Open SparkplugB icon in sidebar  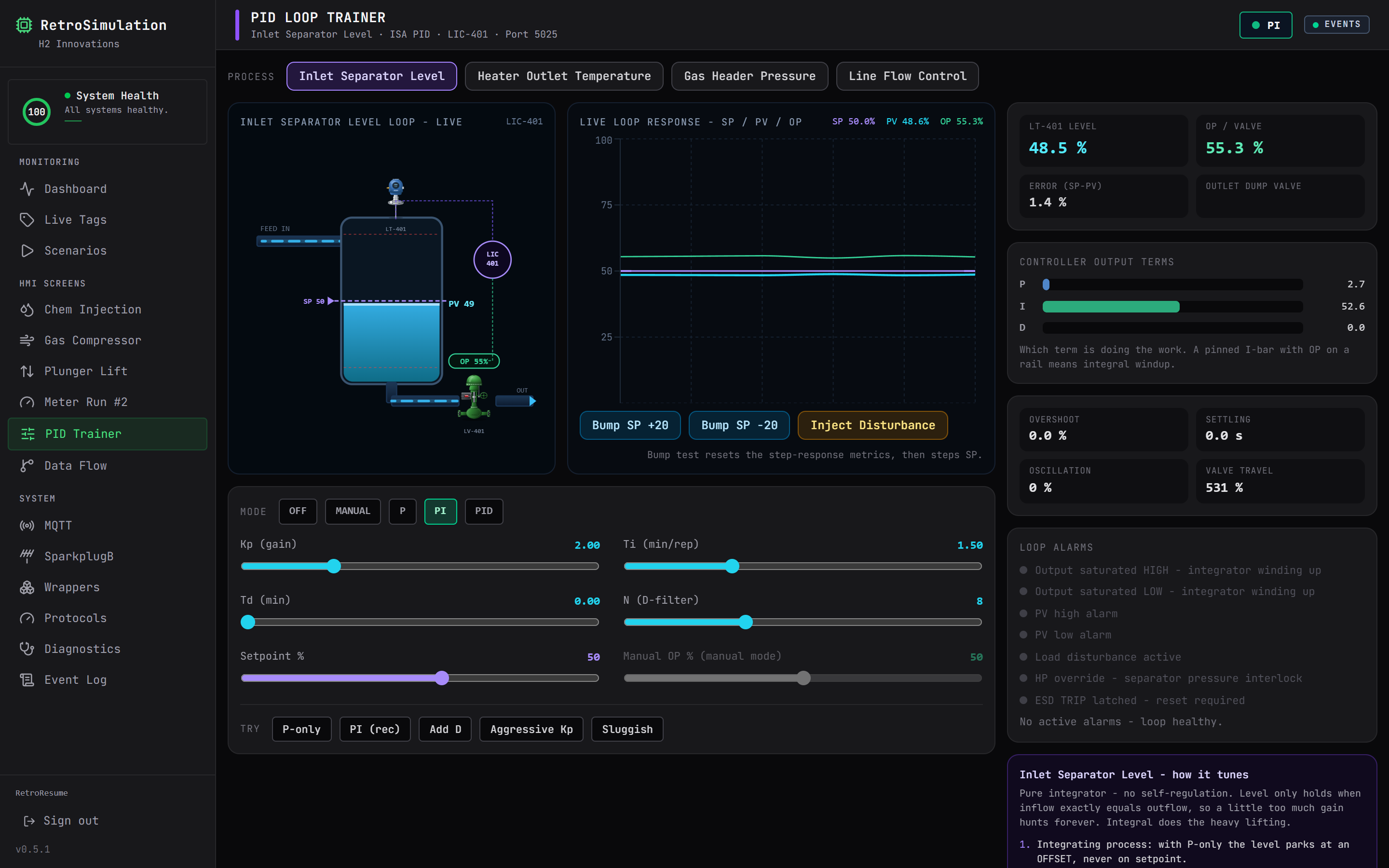pos(27,556)
